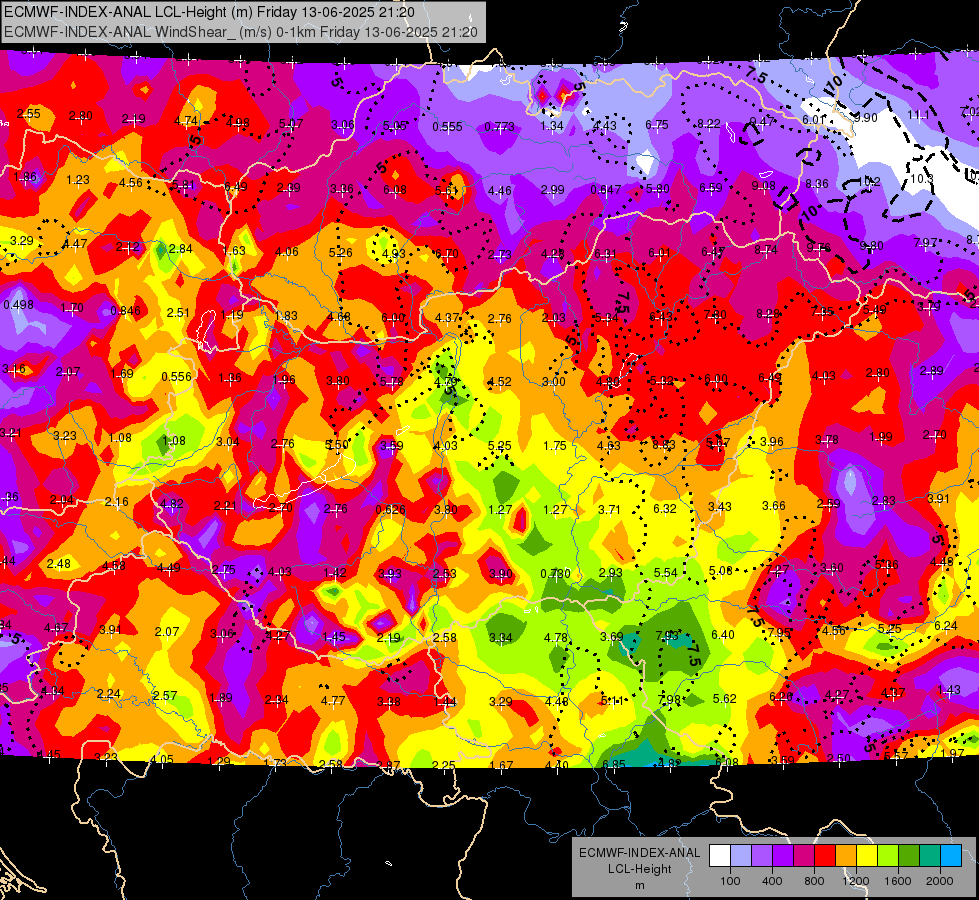
Task: Click the wind shear value 7.80
Action: [715, 315]
